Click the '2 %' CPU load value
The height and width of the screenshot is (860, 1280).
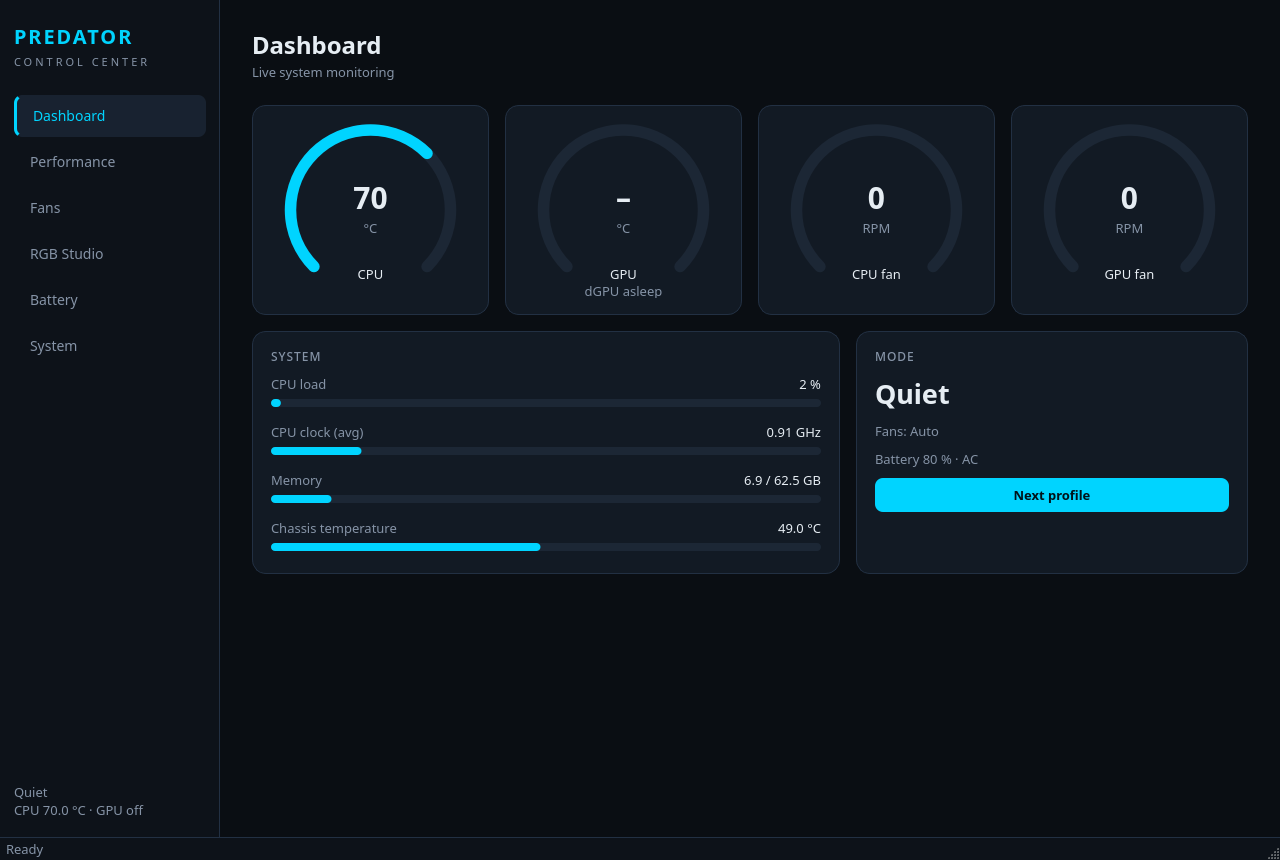pos(810,385)
